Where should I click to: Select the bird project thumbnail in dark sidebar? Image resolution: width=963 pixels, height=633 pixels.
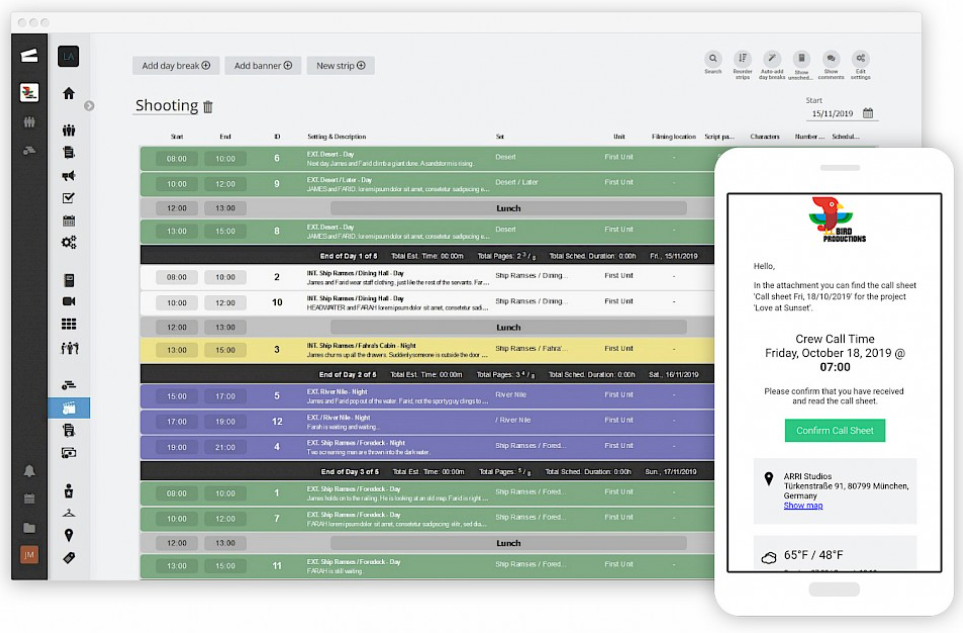tap(29, 93)
